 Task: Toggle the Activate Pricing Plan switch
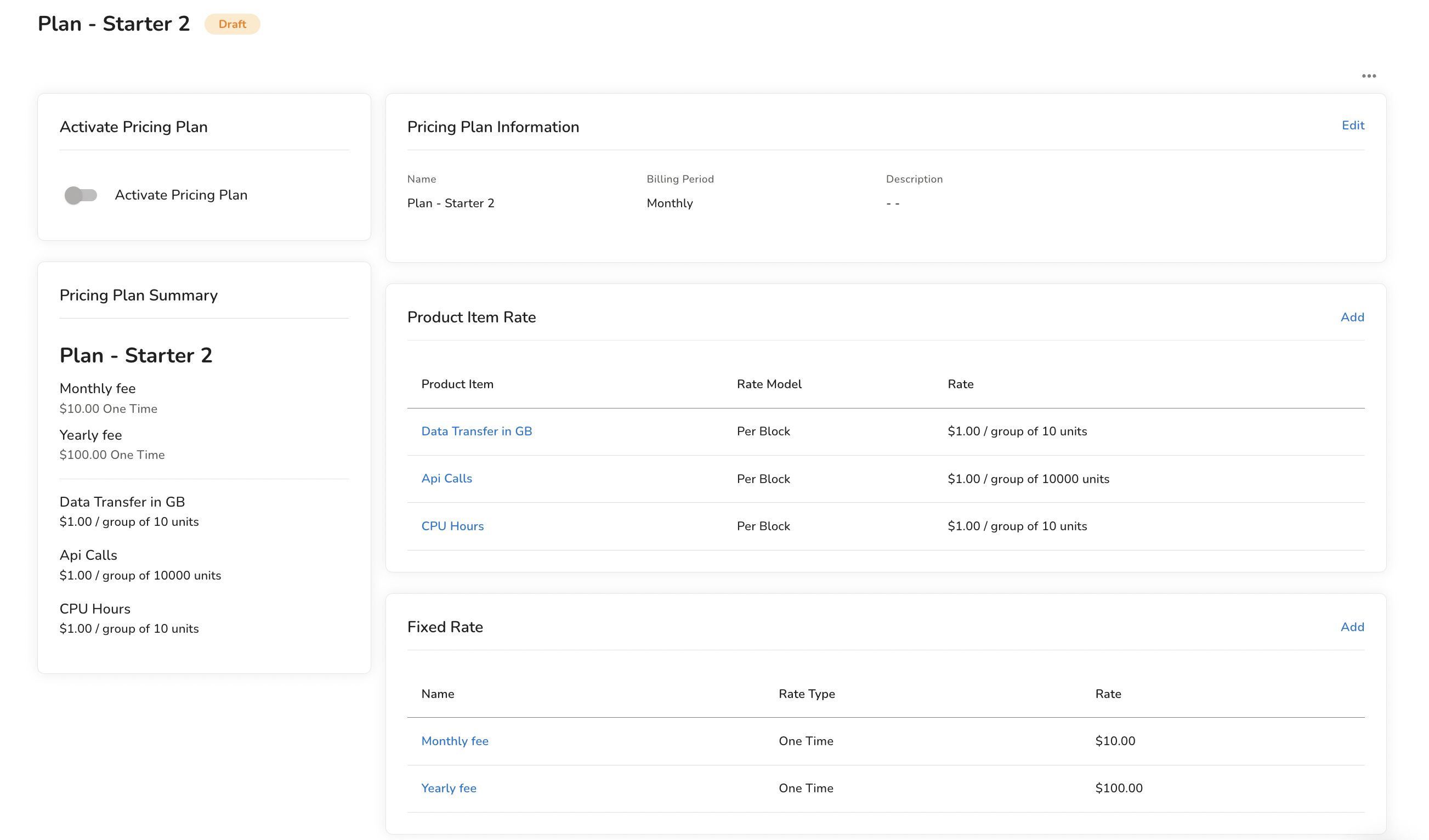[x=81, y=195]
